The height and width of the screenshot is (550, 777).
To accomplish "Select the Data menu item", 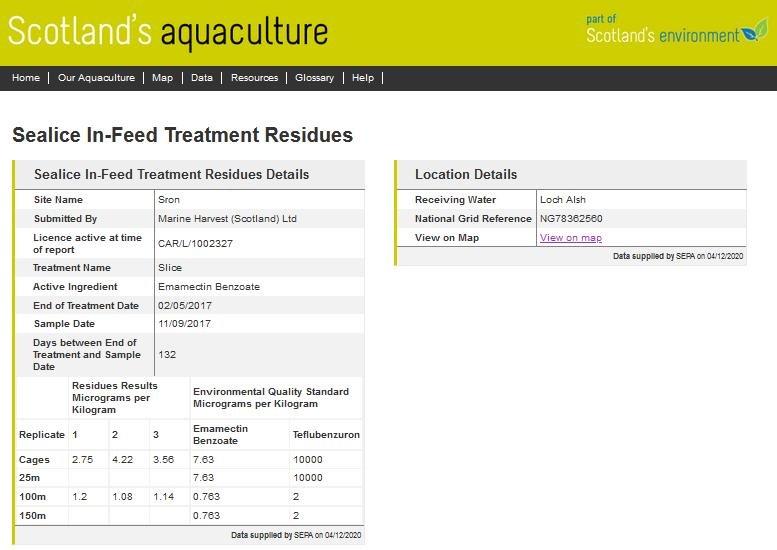I will [202, 78].
